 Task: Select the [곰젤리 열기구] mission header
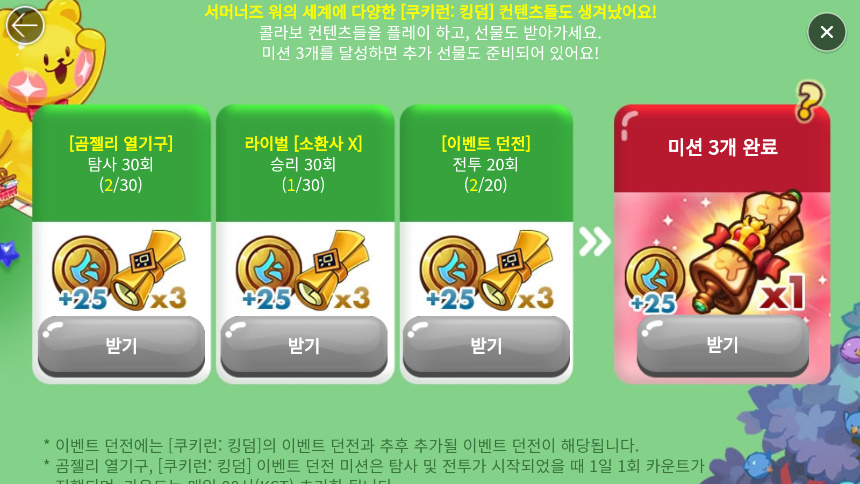(121, 143)
